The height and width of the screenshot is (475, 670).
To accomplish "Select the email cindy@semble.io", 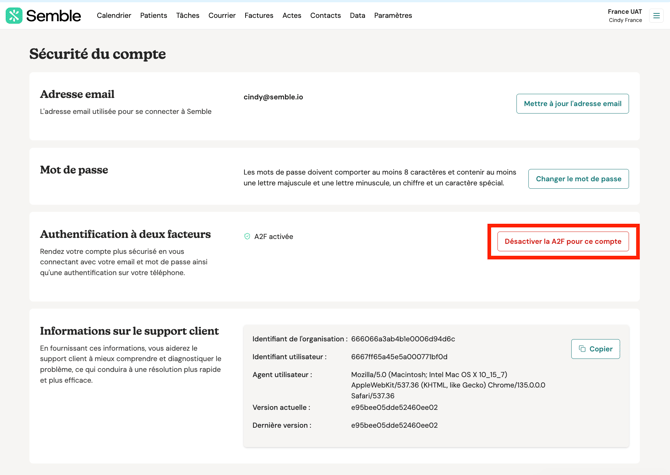I will 273,97.
